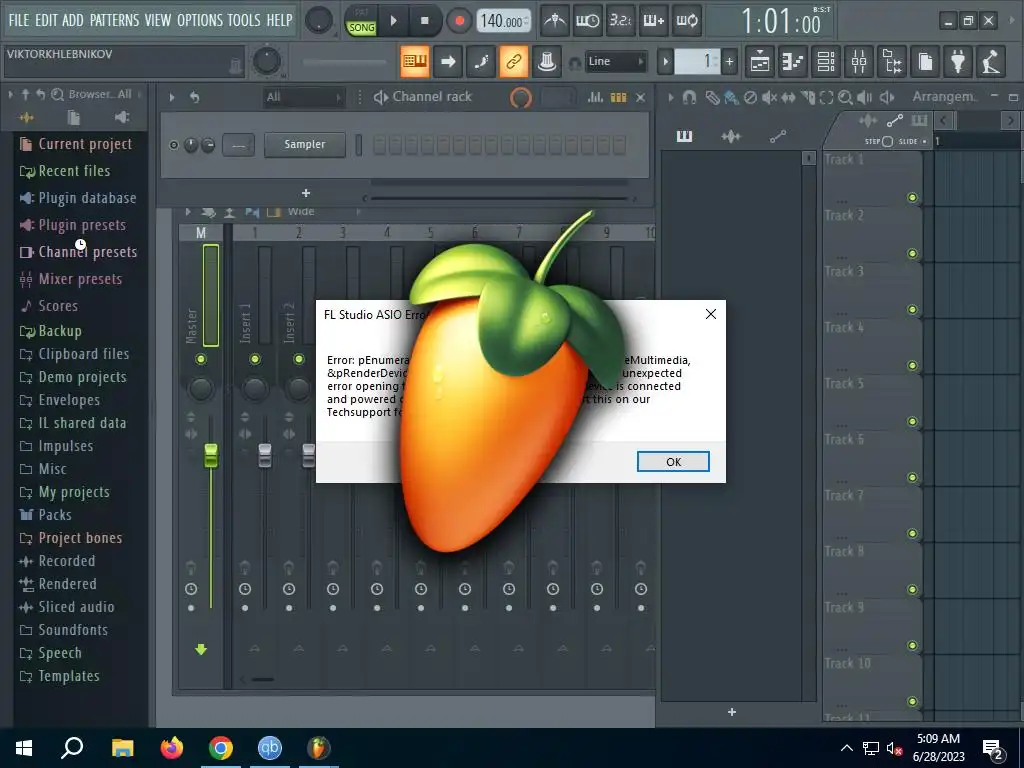Mute Track 1 with its green LED
The width and height of the screenshot is (1024, 768).
pyautogui.click(x=912, y=197)
